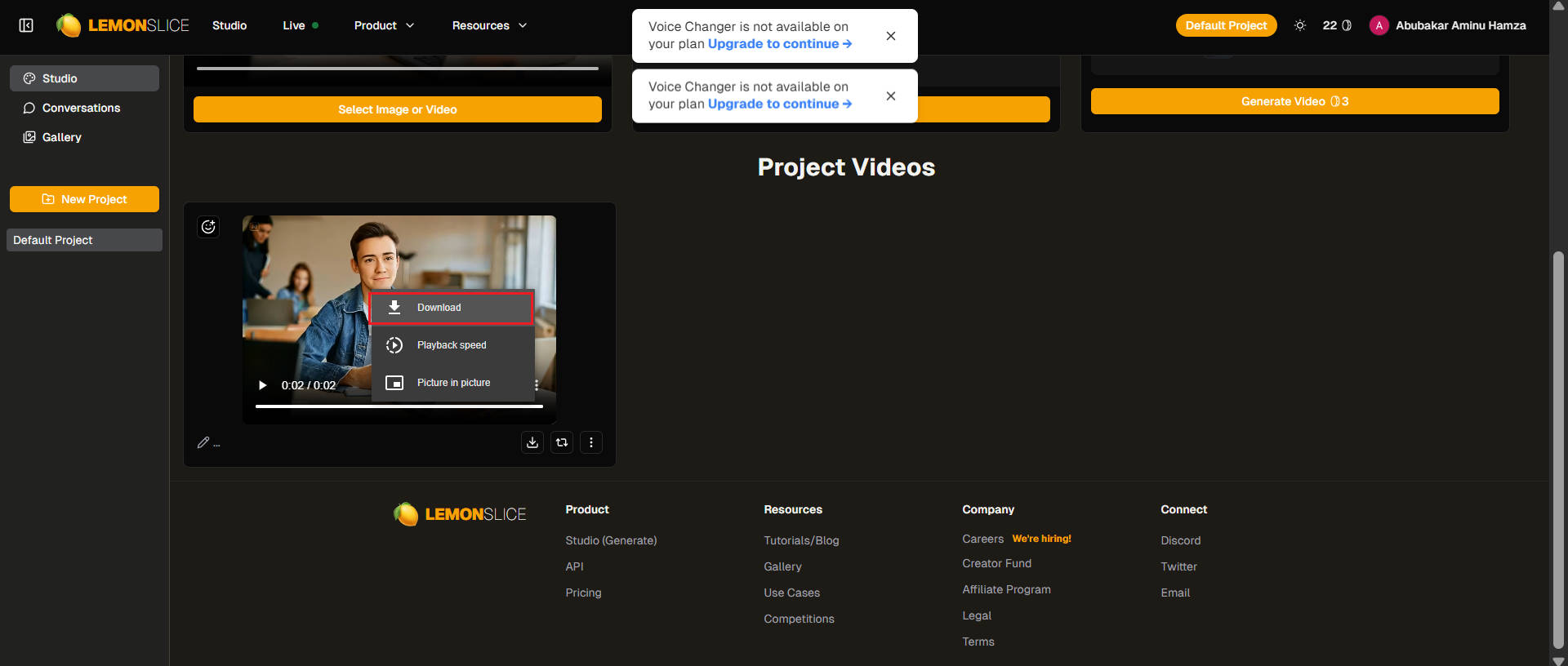Image resolution: width=1568 pixels, height=666 pixels.
Task: Choose Playback speed in video menu
Action: click(x=452, y=345)
